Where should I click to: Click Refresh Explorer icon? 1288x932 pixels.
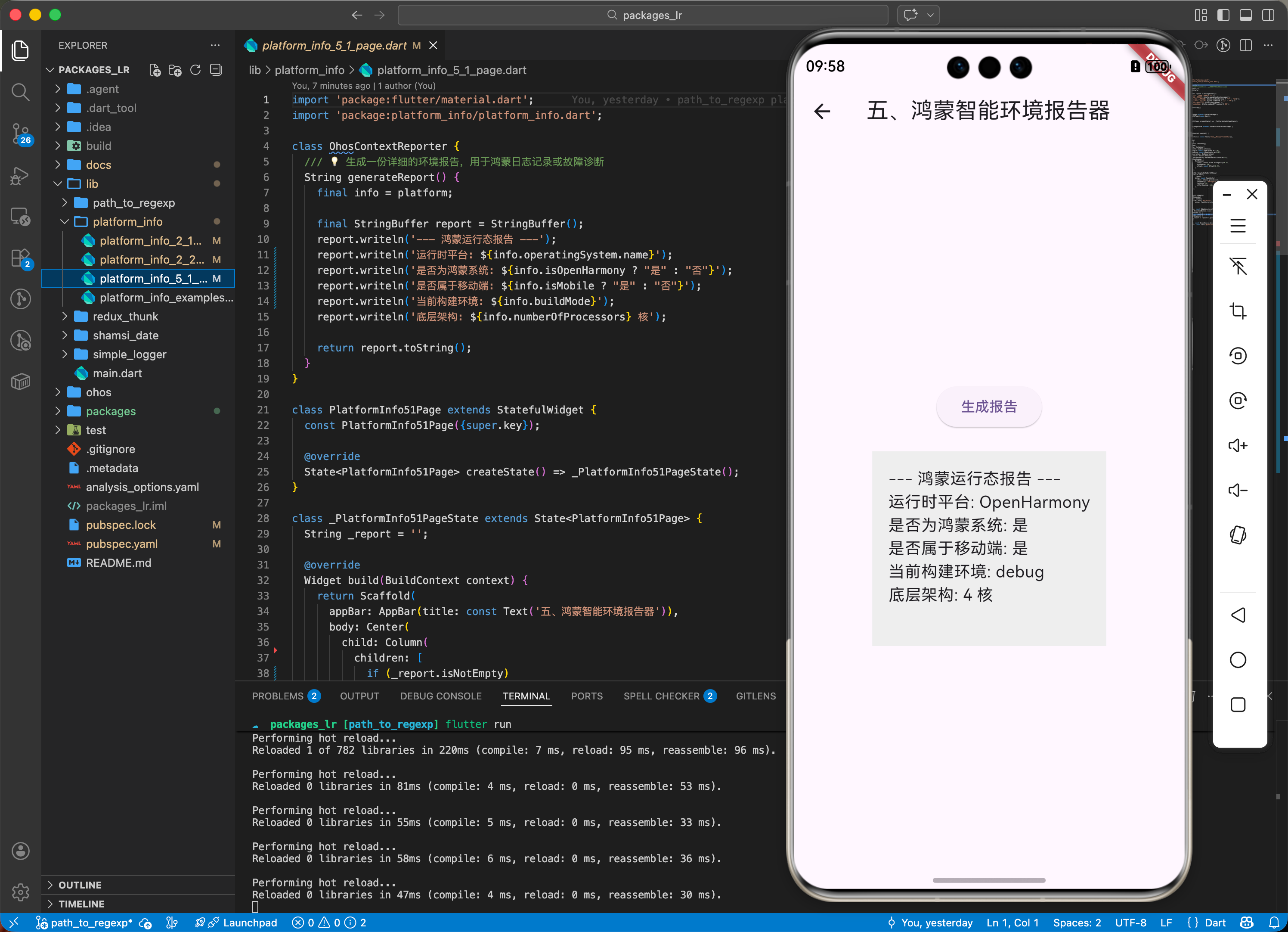point(195,70)
